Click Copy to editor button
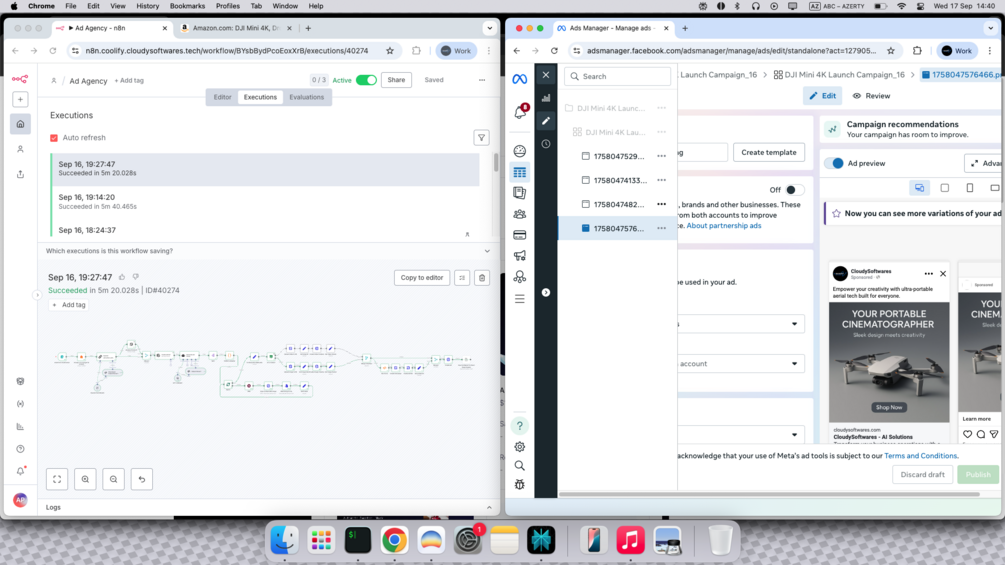Viewport: 1005px width, 565px height. (422, 278)
